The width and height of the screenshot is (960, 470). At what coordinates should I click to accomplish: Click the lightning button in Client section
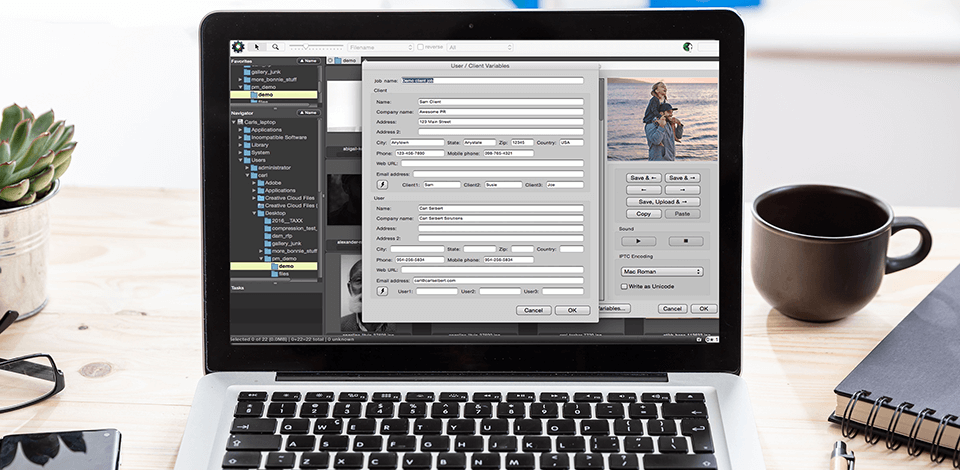383,184
